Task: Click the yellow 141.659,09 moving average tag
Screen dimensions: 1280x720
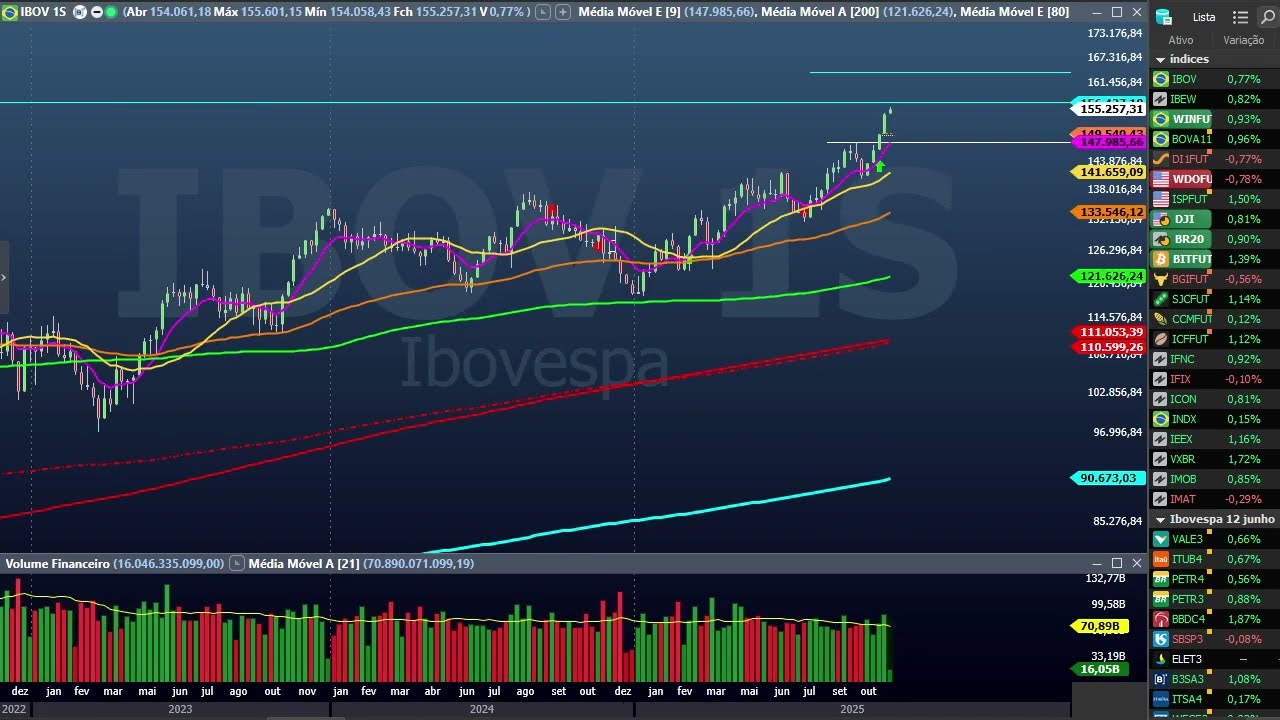Action: pyautogui.click(x=1107, y=172)
